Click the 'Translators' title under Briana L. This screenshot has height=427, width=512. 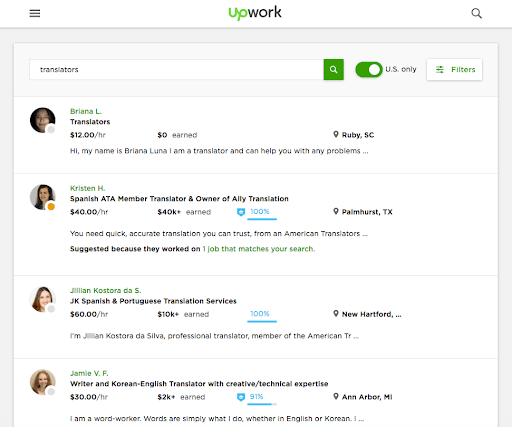click(x=90, y=122)
